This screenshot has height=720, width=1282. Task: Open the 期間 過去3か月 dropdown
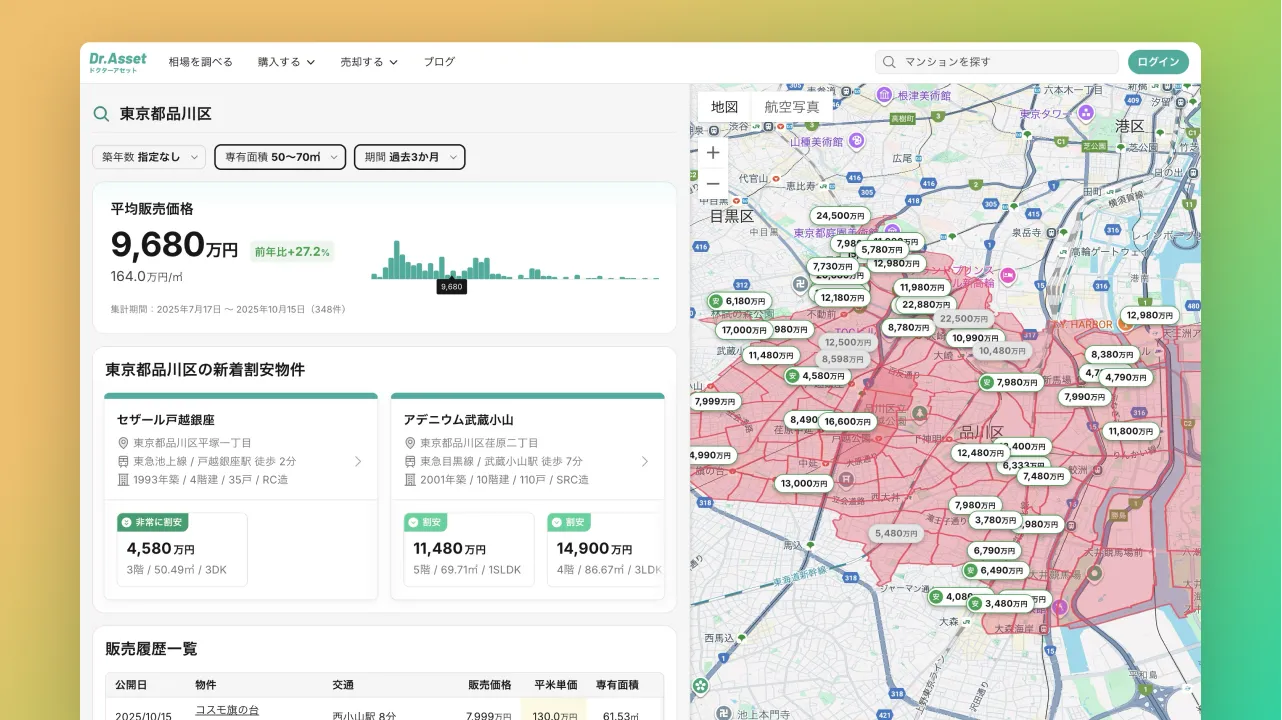pos(409,157)
